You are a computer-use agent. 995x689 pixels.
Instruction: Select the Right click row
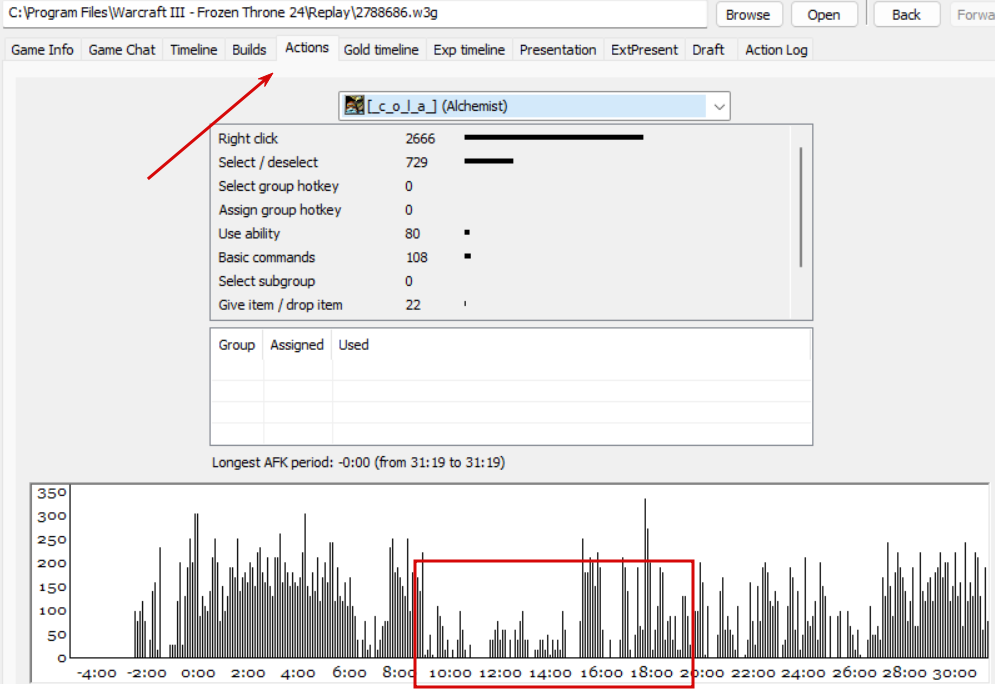(x=500, y=138)
